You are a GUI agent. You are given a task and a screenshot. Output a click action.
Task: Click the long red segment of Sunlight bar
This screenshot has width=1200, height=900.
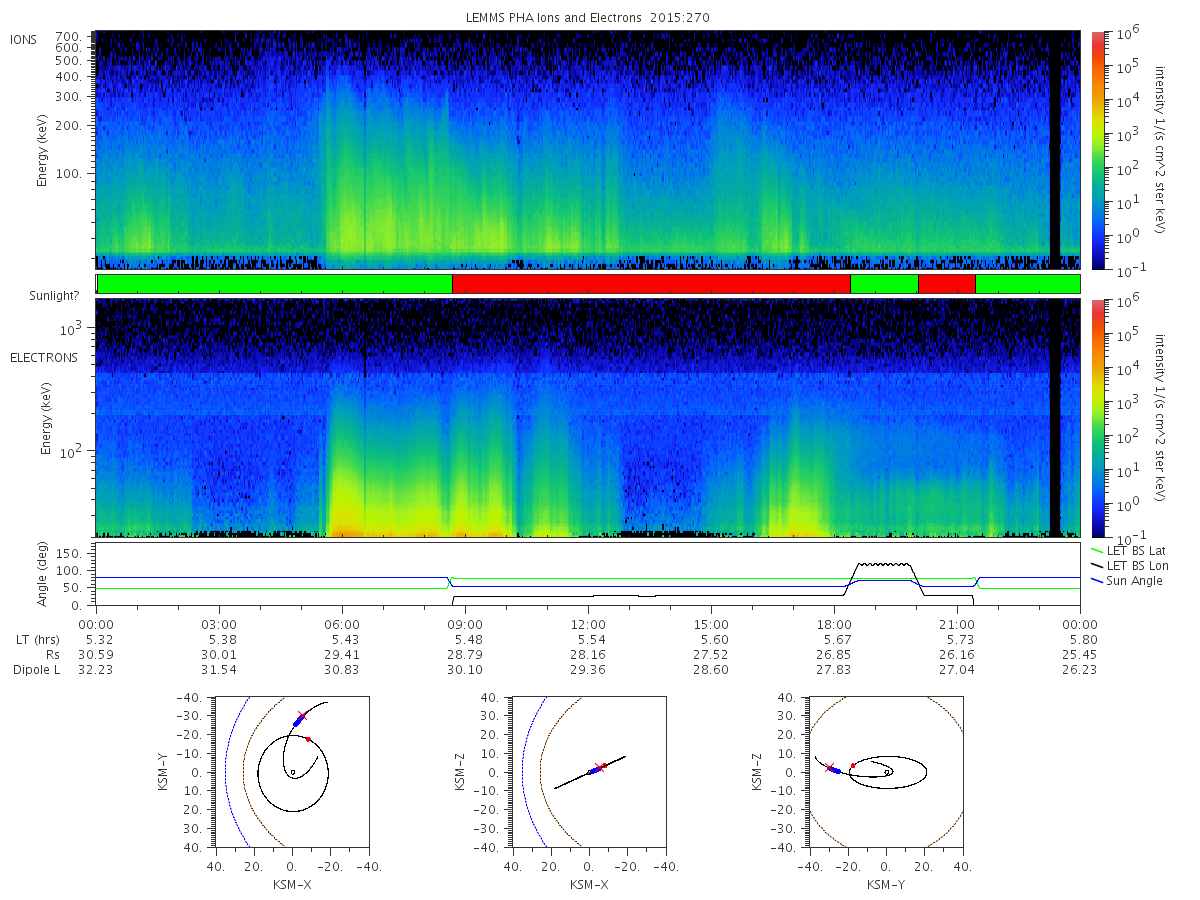click(x=651, y=284)
